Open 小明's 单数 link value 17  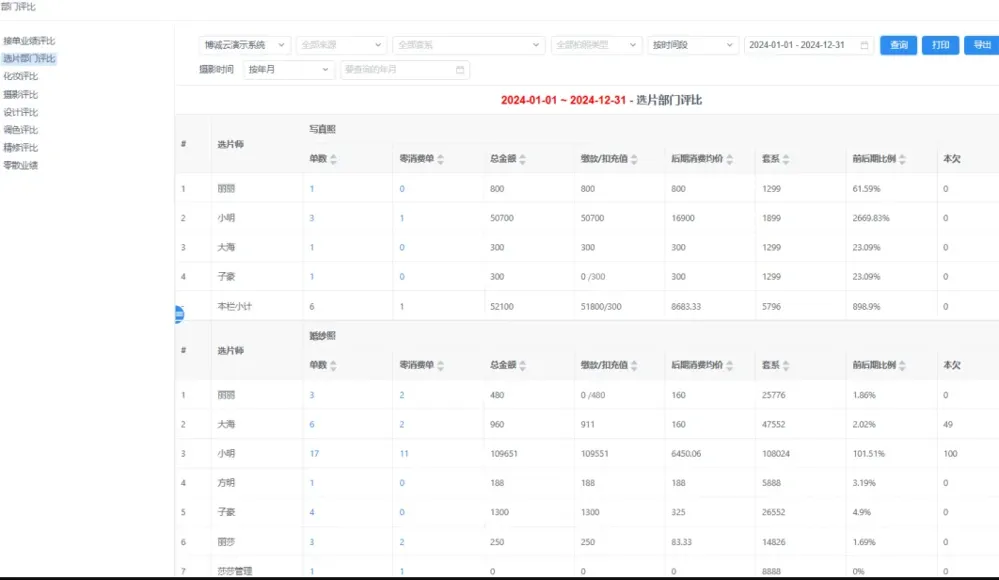314,454
